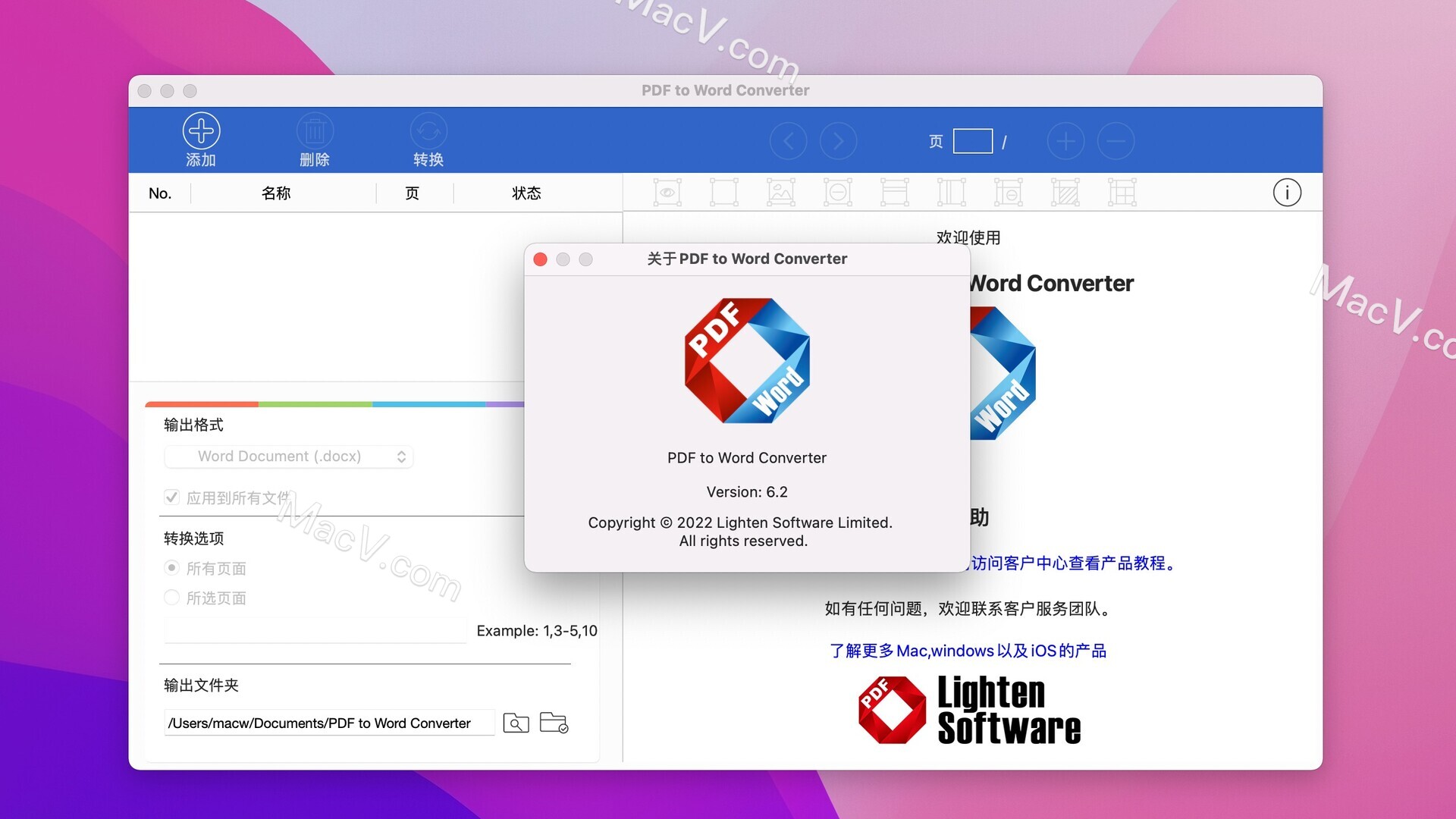The image size is (1456, 819).
Task: Click the page range input field
Action: [315, 630]
